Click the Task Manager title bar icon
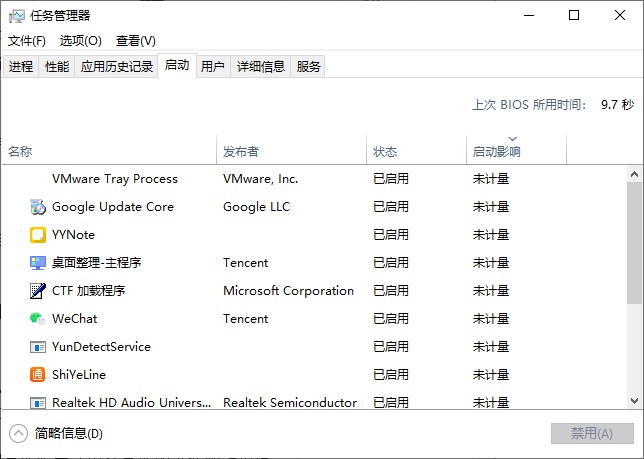The width and height of the screenshot is (644, 459). tap(17, 16)
